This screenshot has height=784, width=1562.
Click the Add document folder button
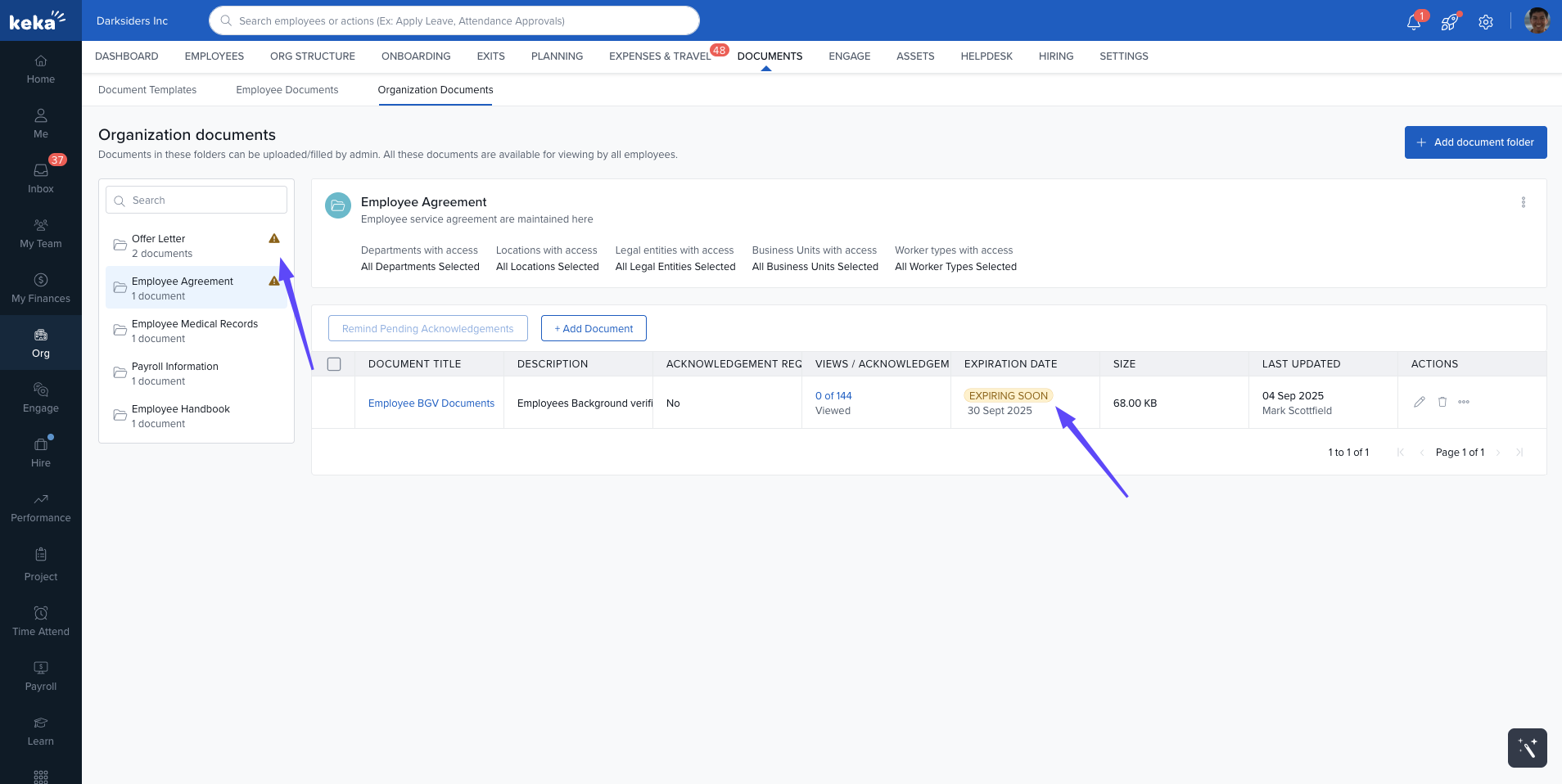pyautogui.click(x=1474, y=142)
